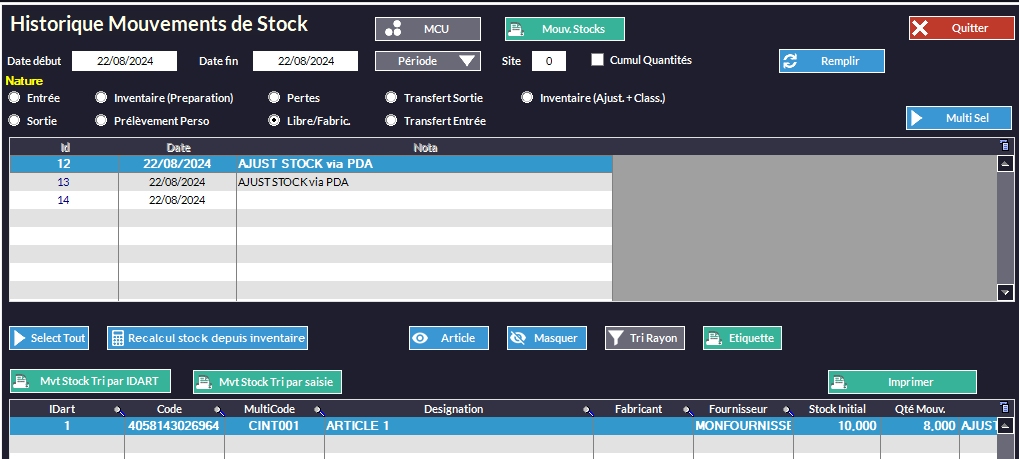Choose the Transfert Sortie radio option
The height and width of the screenshot is (459, 1019).
click(x=392, y=98)
